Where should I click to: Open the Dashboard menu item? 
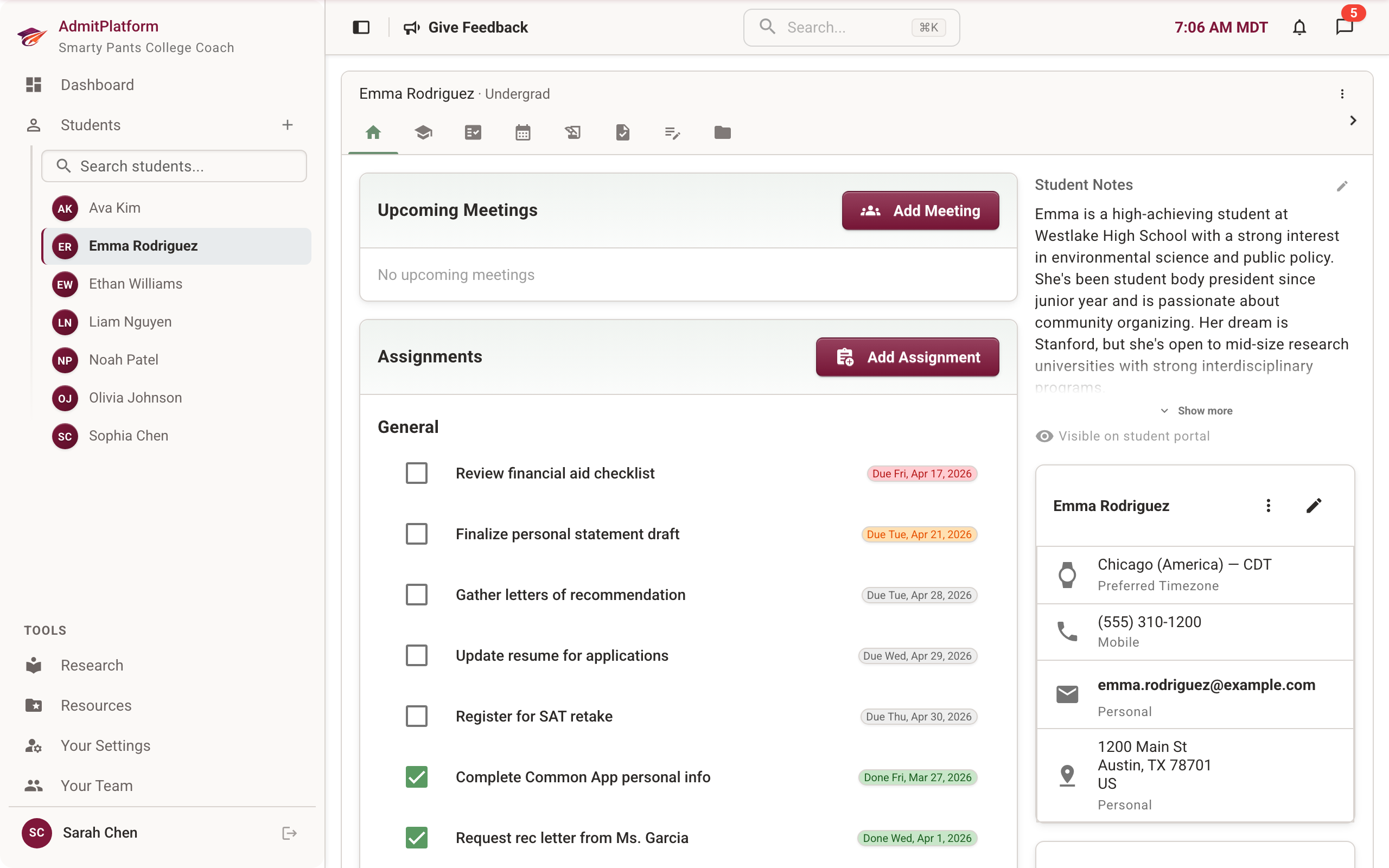(x=97, y=85)
